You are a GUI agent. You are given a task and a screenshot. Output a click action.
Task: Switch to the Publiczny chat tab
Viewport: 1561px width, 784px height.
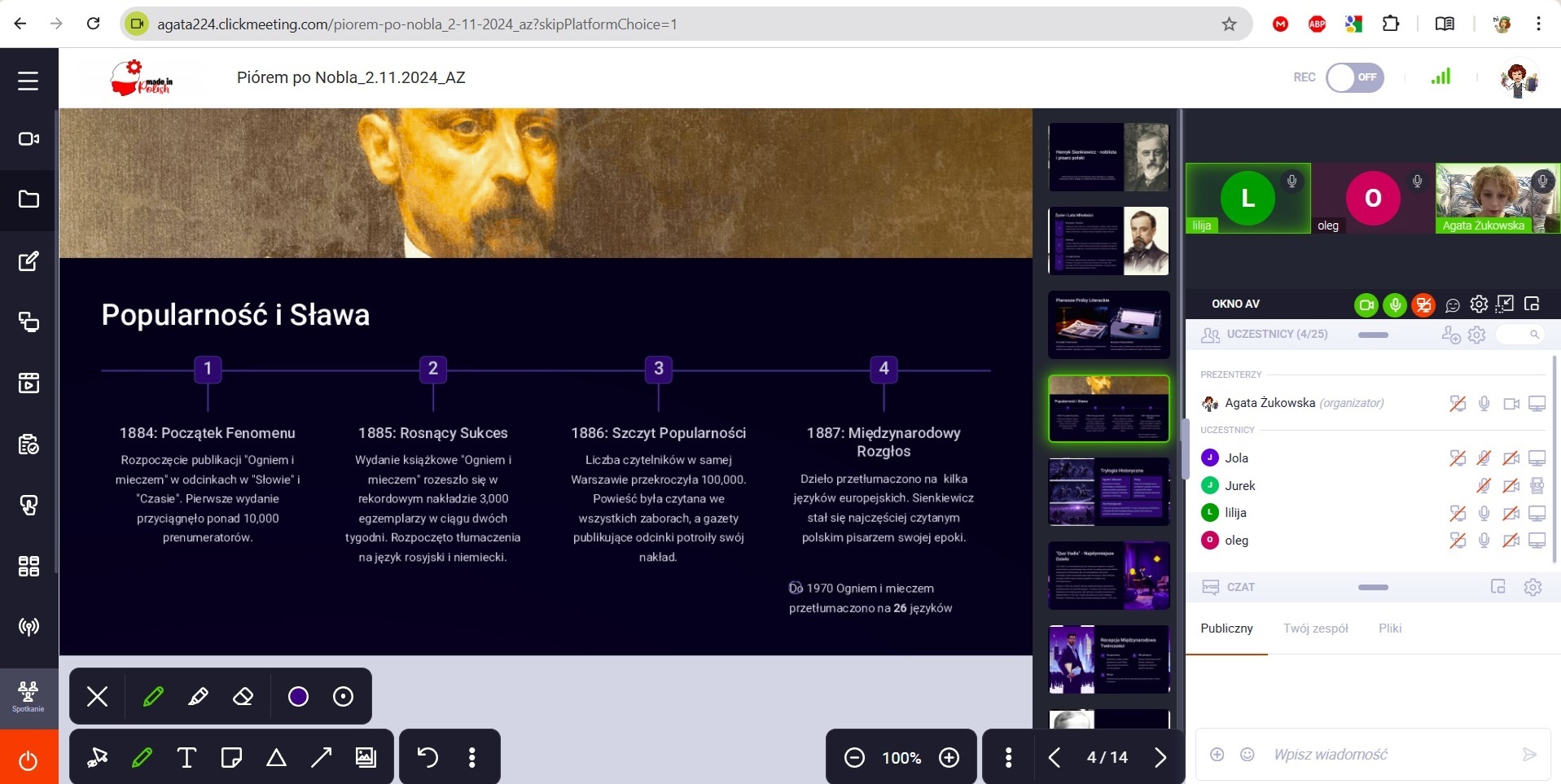click(x=1226, y=629)
